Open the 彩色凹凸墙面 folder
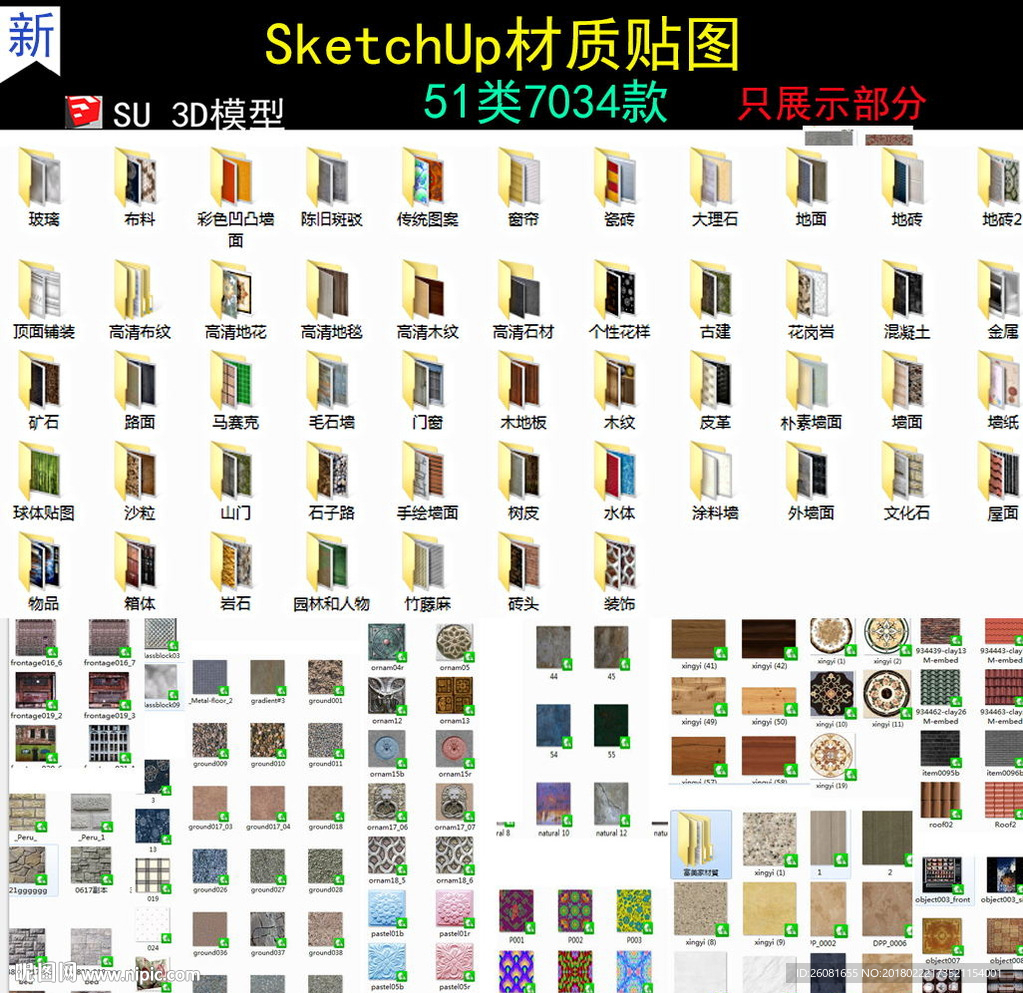Viewport: 1023px width, 993px height. tap(234, 177)
